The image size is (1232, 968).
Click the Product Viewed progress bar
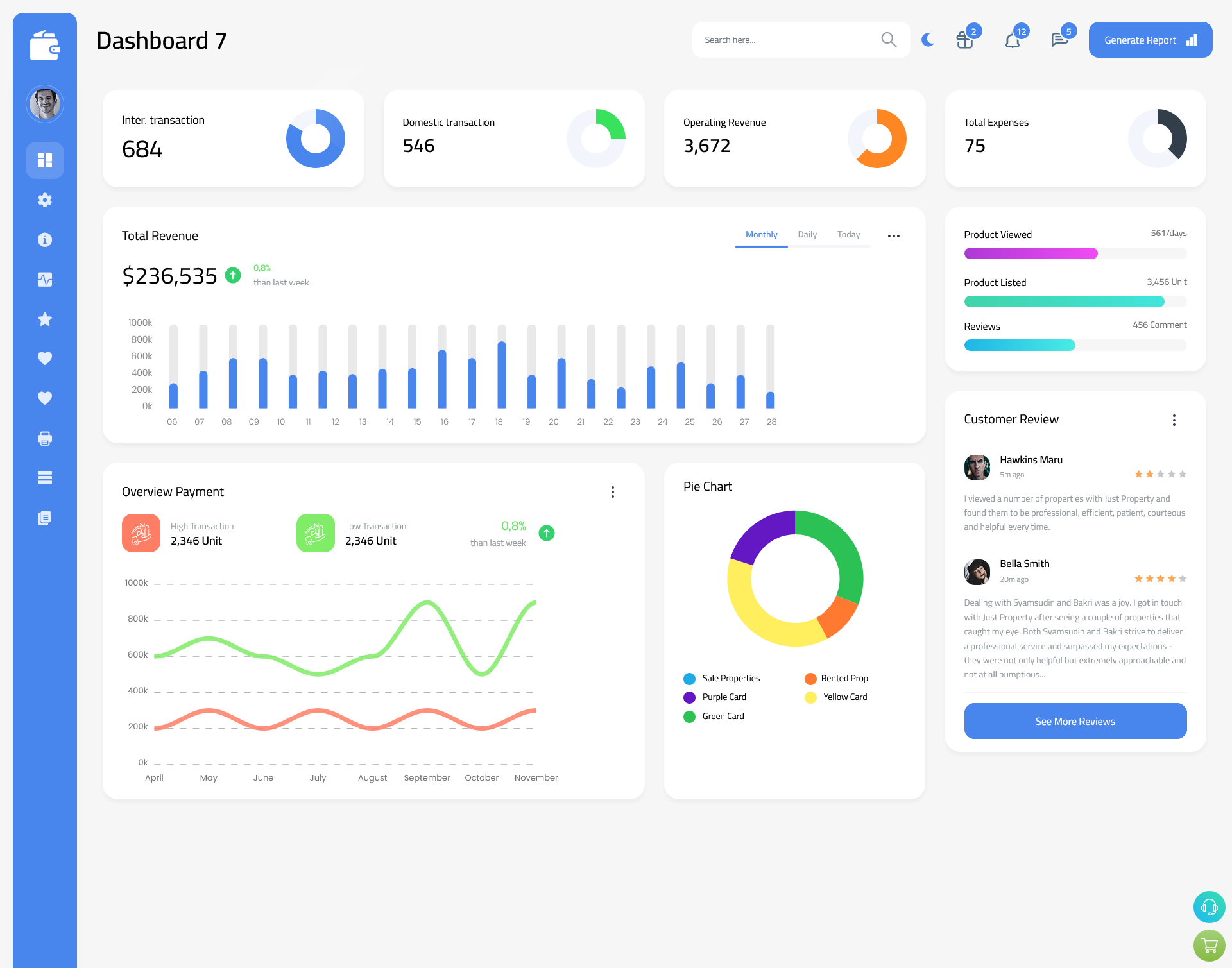[x=1074, y=253]
